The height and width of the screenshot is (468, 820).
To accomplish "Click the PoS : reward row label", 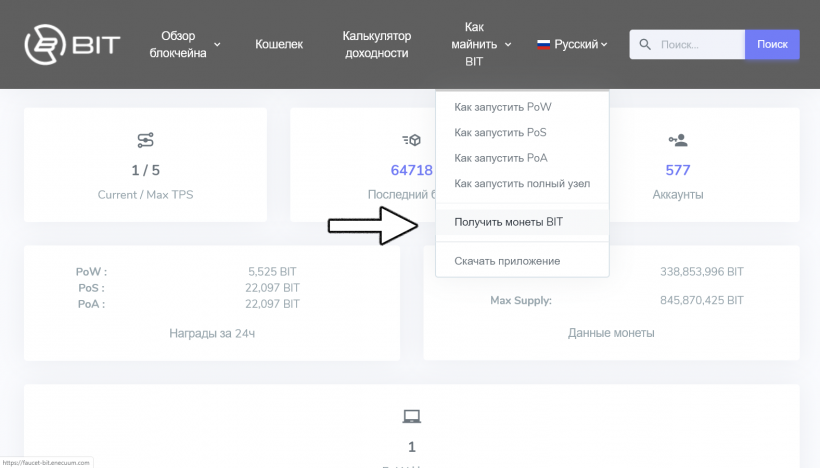I will 92,288.
